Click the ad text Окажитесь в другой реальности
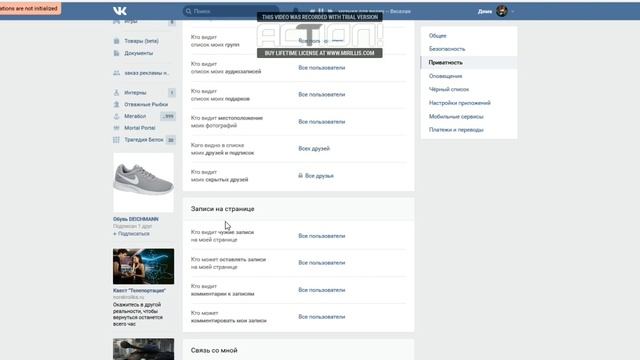Viewport: 640px width, 360px height. (138, 314)
